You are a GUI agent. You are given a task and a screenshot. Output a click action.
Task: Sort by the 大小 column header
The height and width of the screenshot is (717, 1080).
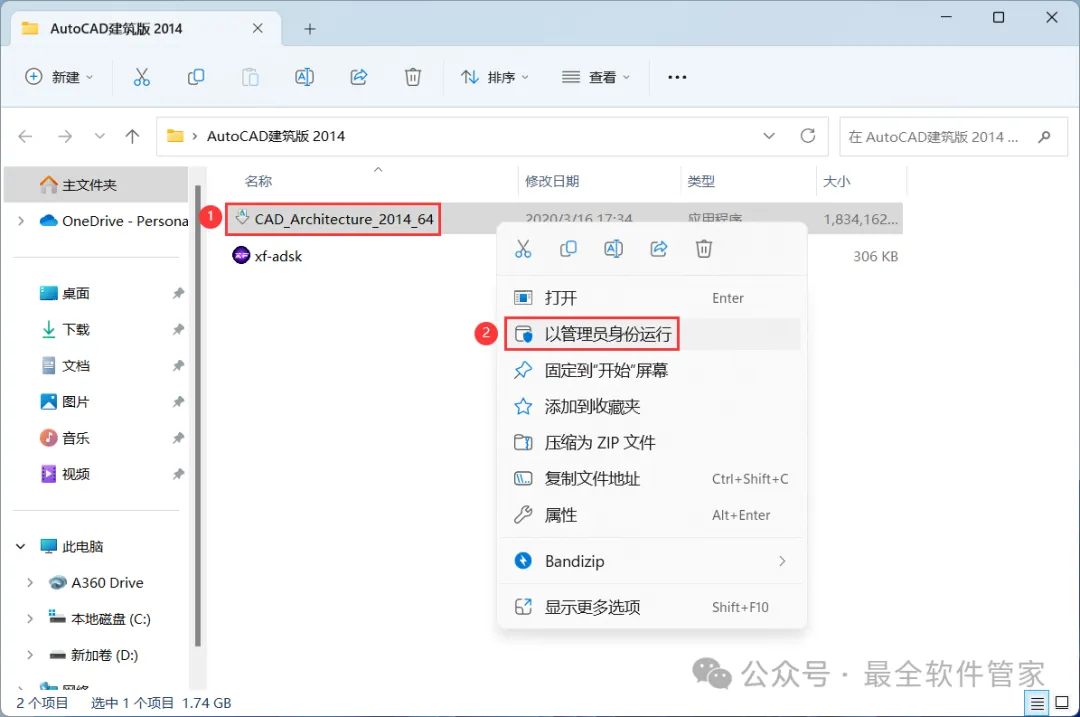(x=836, y=181)
